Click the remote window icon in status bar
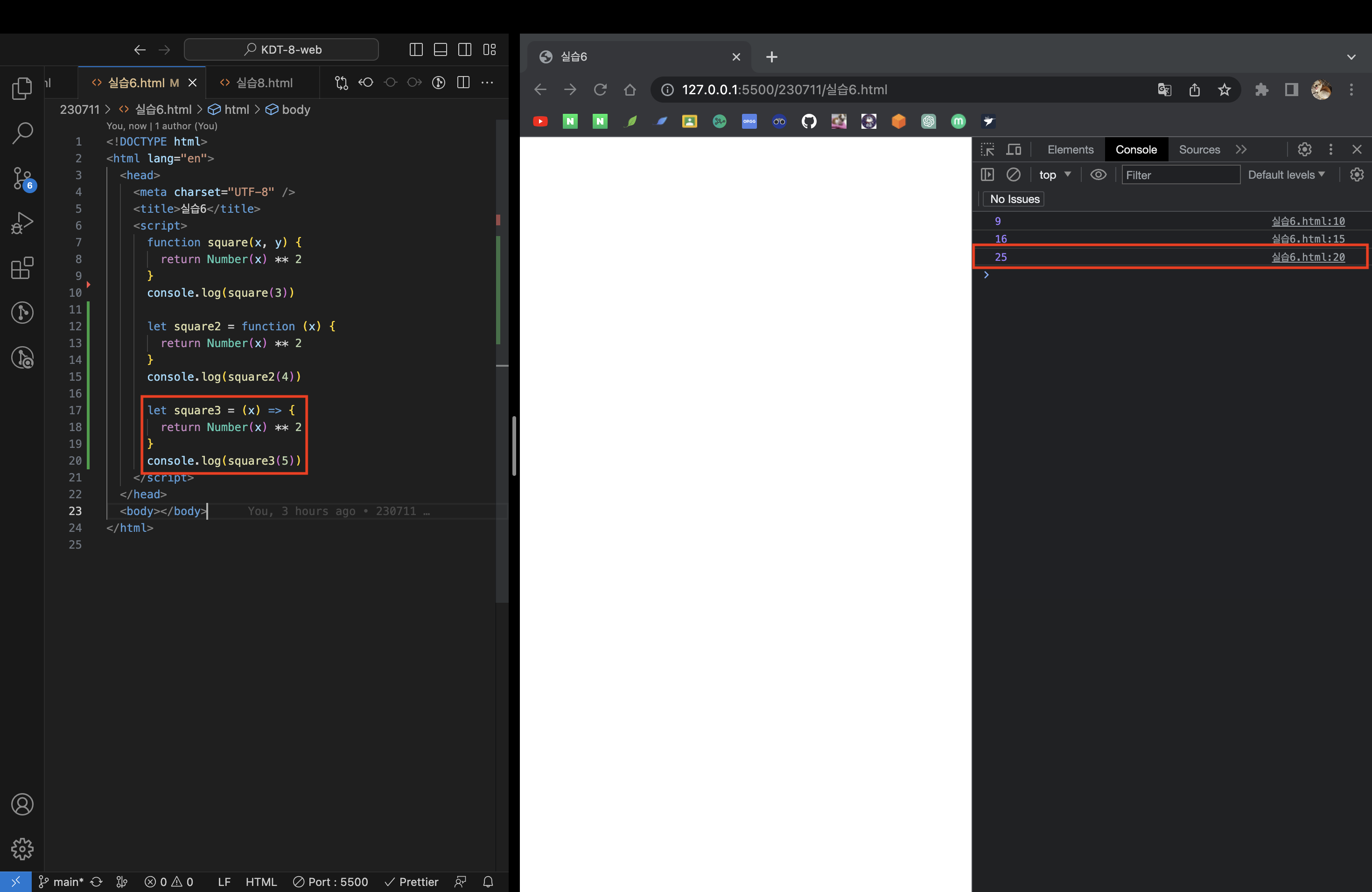The image size is (1372, 892). coord(15,882)
